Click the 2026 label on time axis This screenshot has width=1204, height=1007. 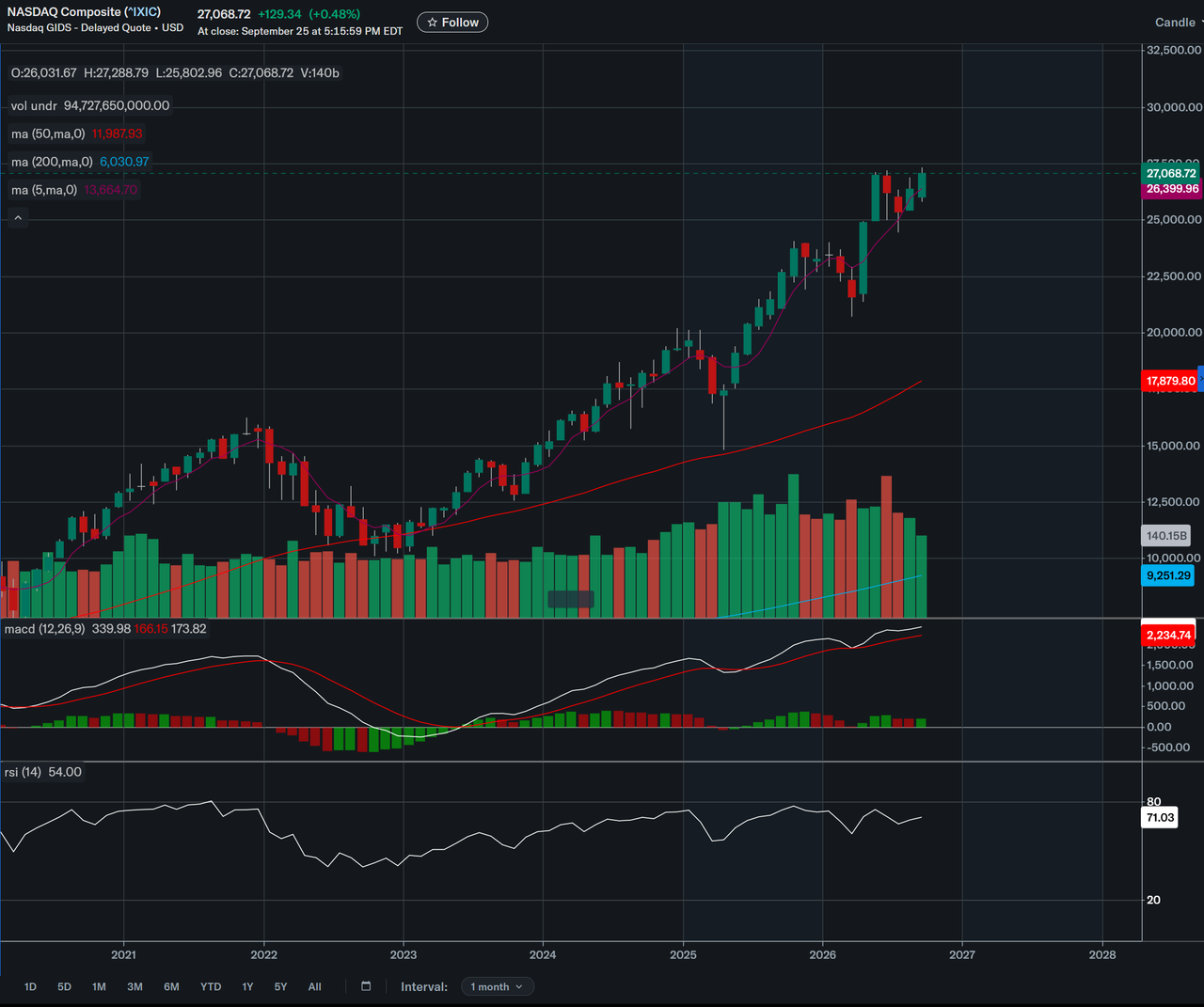(823, 954)
